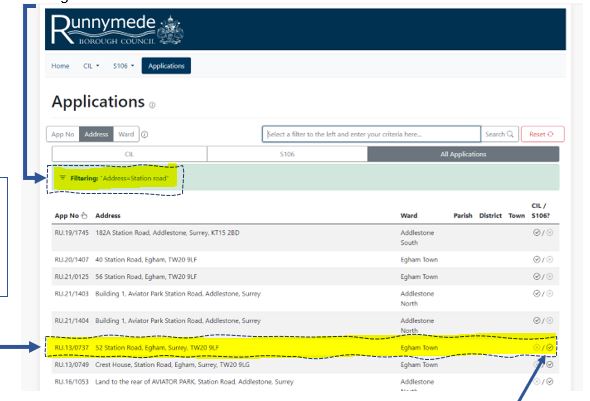Click S106 icon for RU.21/1403
This screenshot has width=590, height=401.
550,293
